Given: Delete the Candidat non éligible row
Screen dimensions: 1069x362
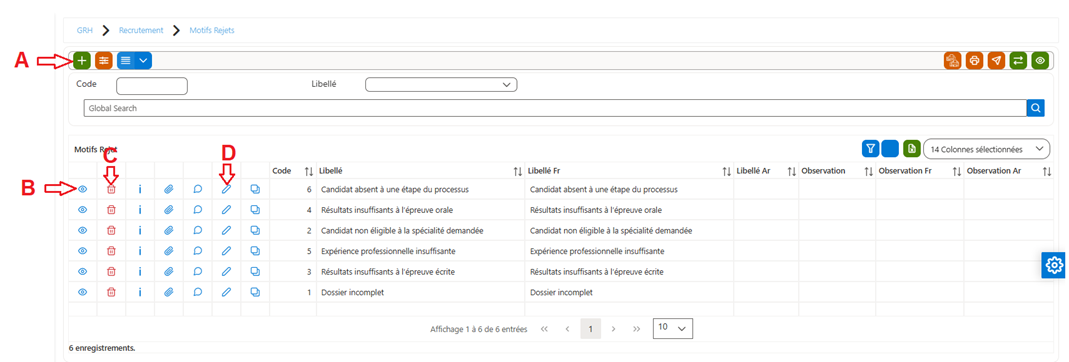Looking at the screenshot, I should coord(111,230).
